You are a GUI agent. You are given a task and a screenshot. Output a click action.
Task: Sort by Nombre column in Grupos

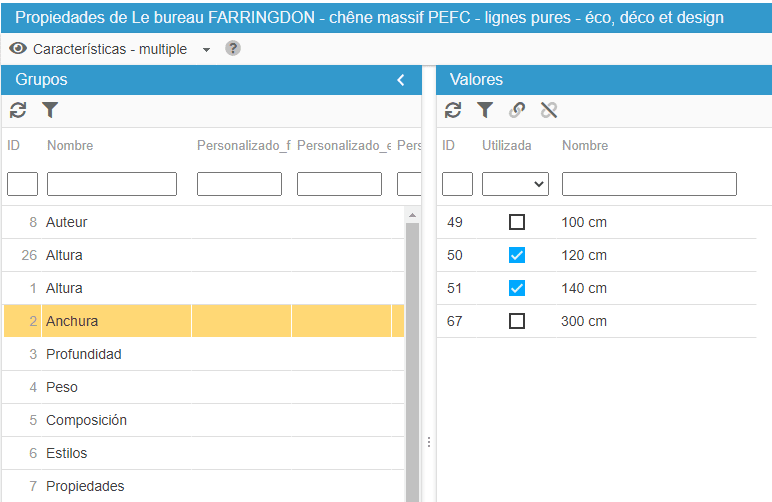click(70, 145)
